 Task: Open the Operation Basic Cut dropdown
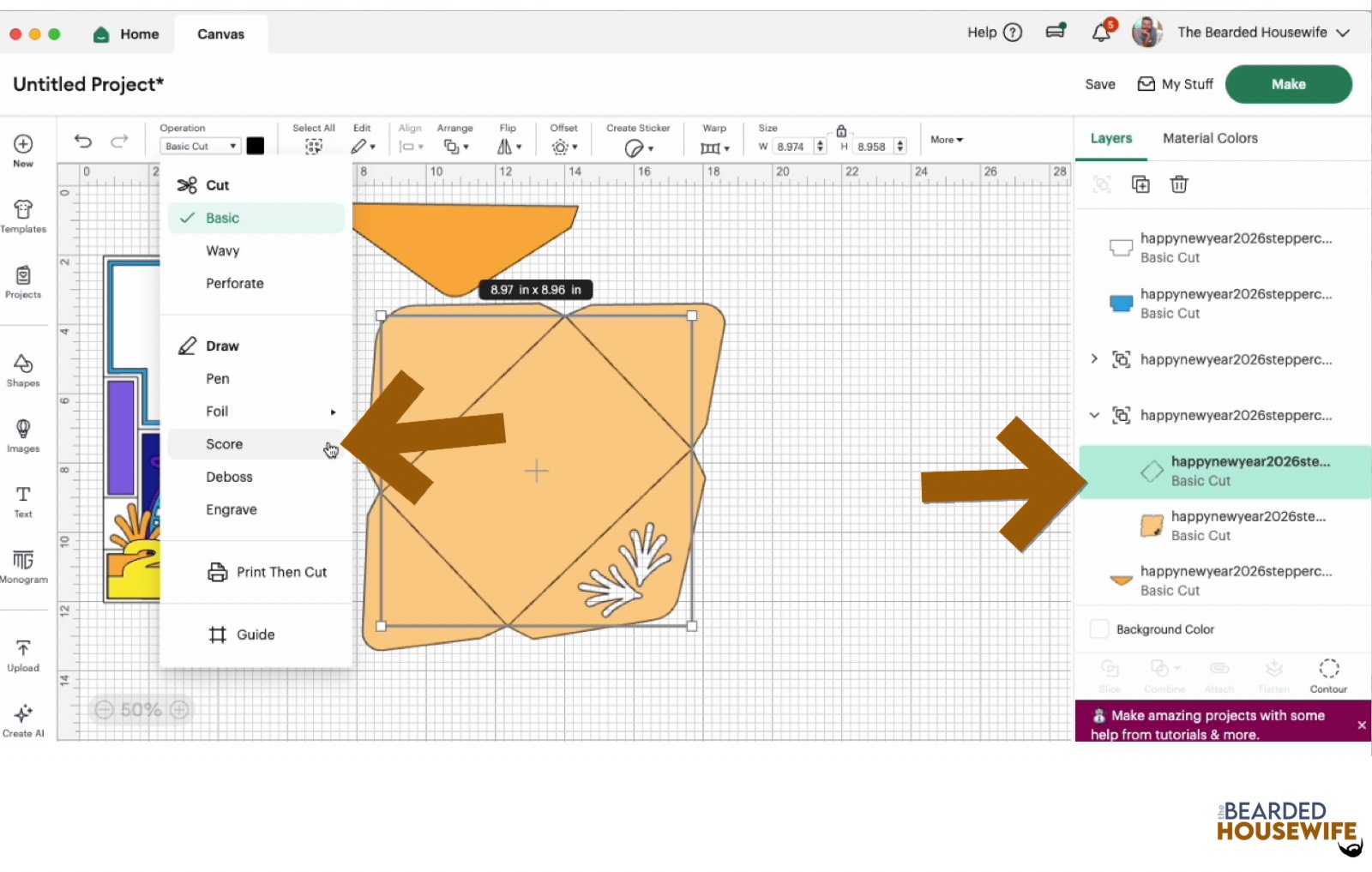click(200, 147)
